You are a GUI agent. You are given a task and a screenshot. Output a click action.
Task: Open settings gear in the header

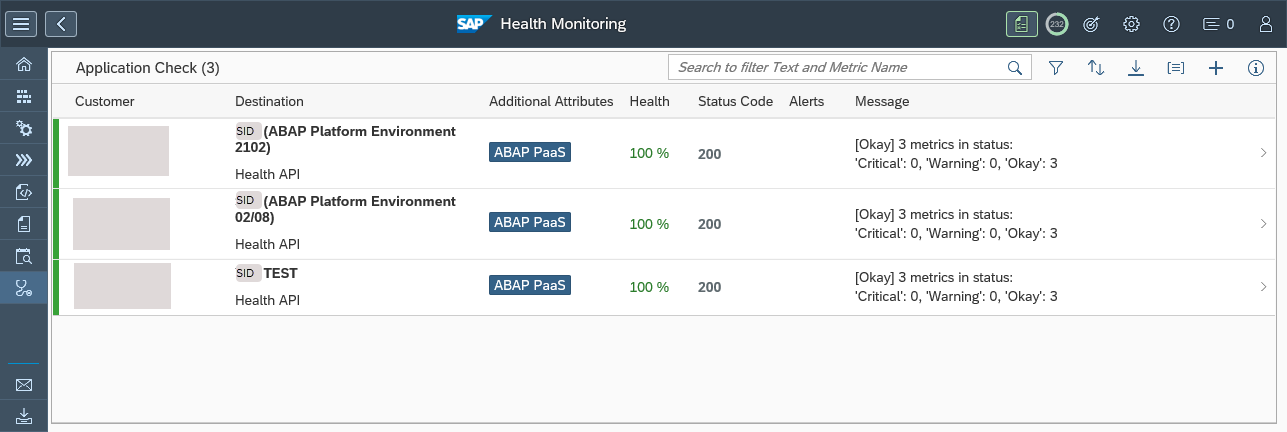tap(1131, 24)
